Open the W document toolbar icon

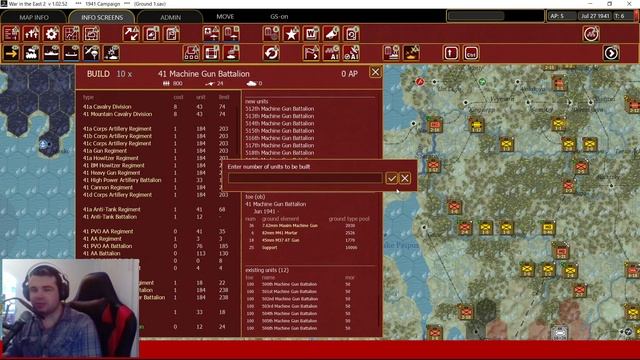[311, 33]
